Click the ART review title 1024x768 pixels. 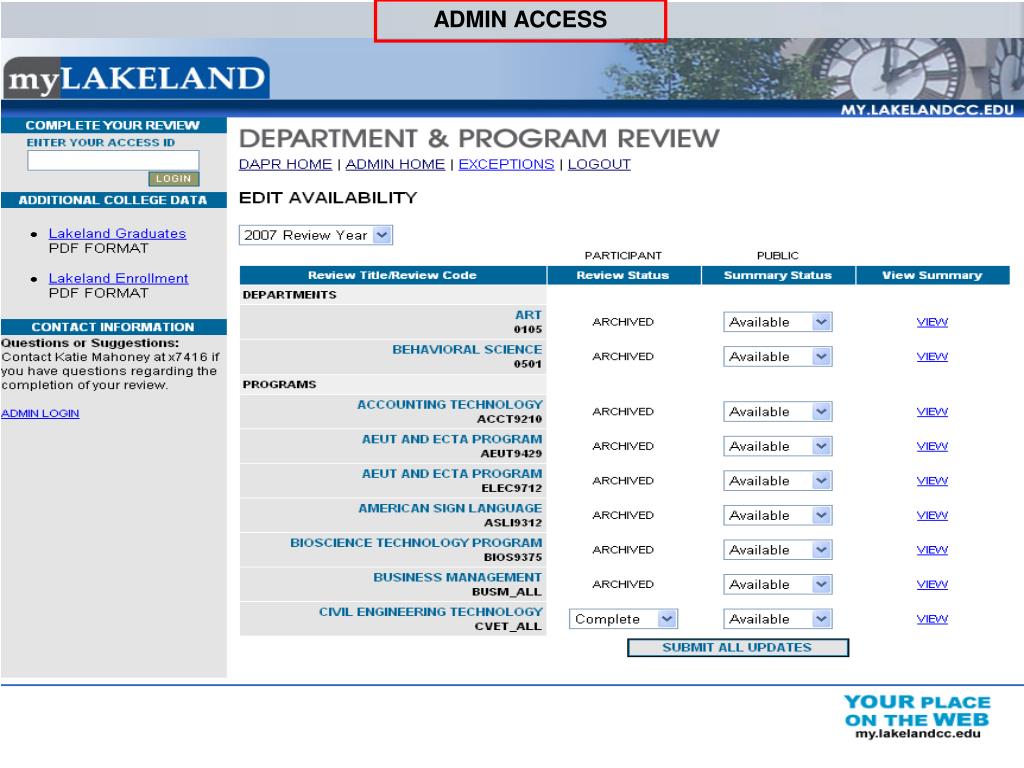click(528, 315)
